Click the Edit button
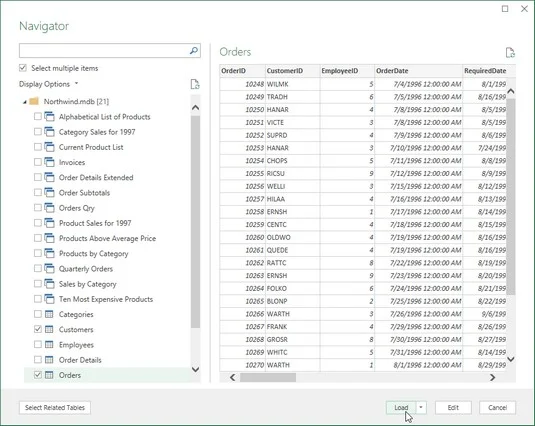The width and height of the screenshot is (535, 426). 453,407
